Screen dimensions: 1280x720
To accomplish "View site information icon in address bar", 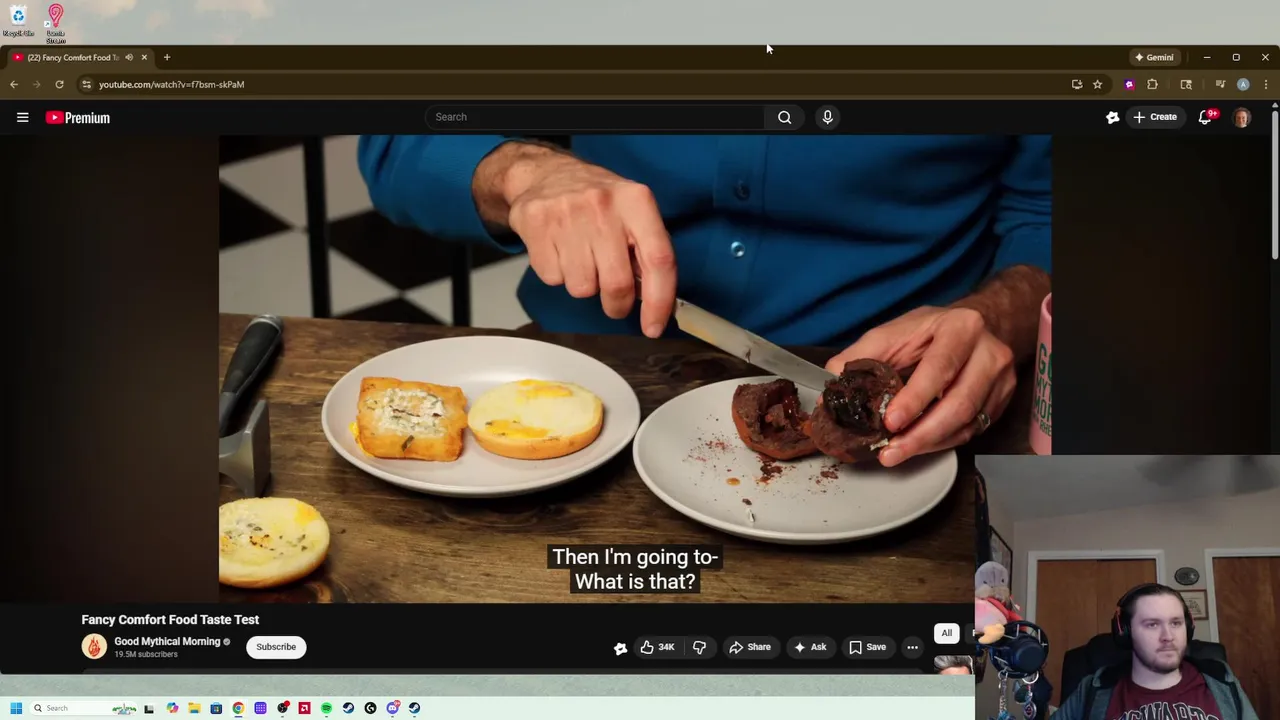I will pos(87,85).
